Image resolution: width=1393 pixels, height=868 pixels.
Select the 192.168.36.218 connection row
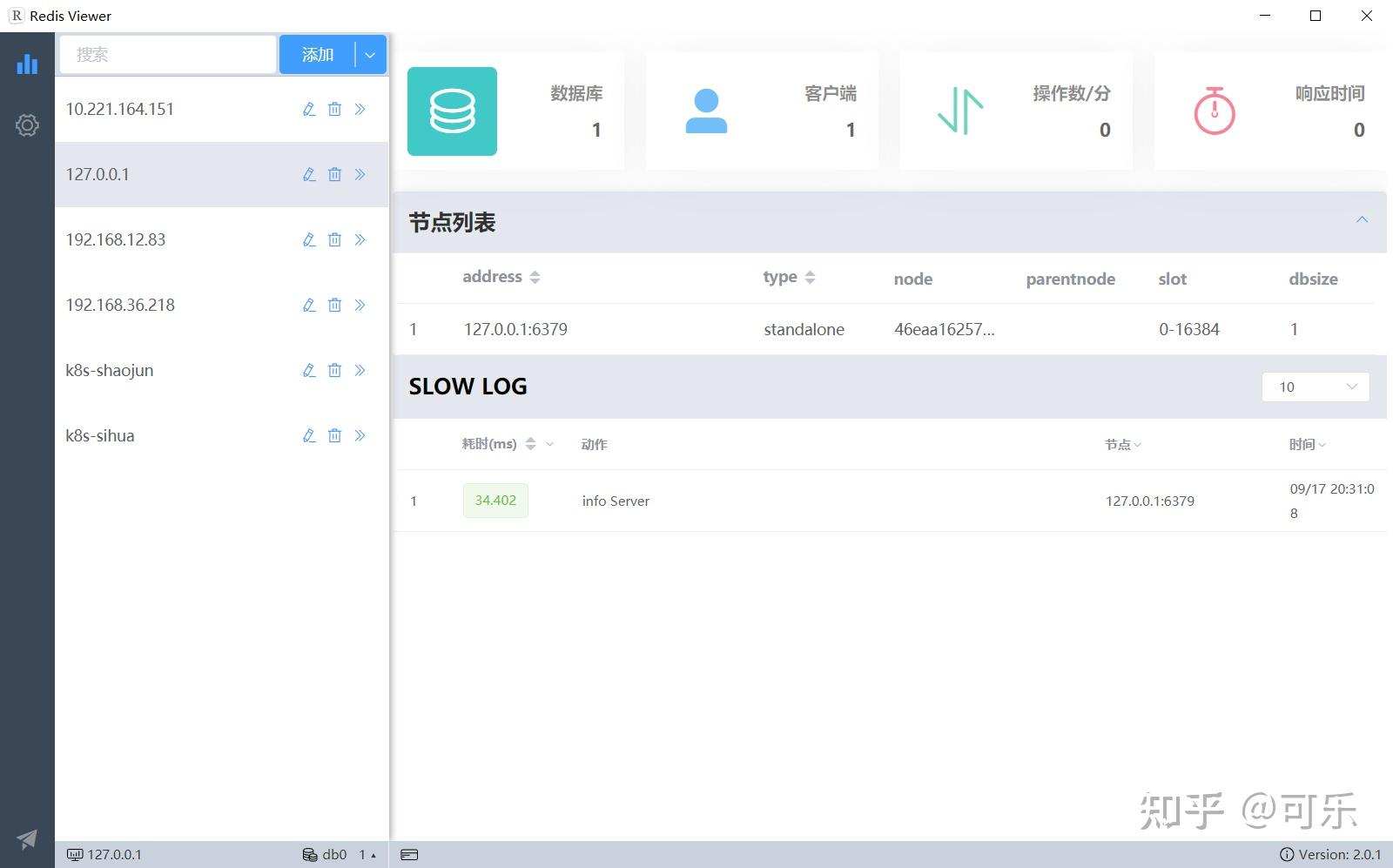pyautogui.click(x=221, y=305)
